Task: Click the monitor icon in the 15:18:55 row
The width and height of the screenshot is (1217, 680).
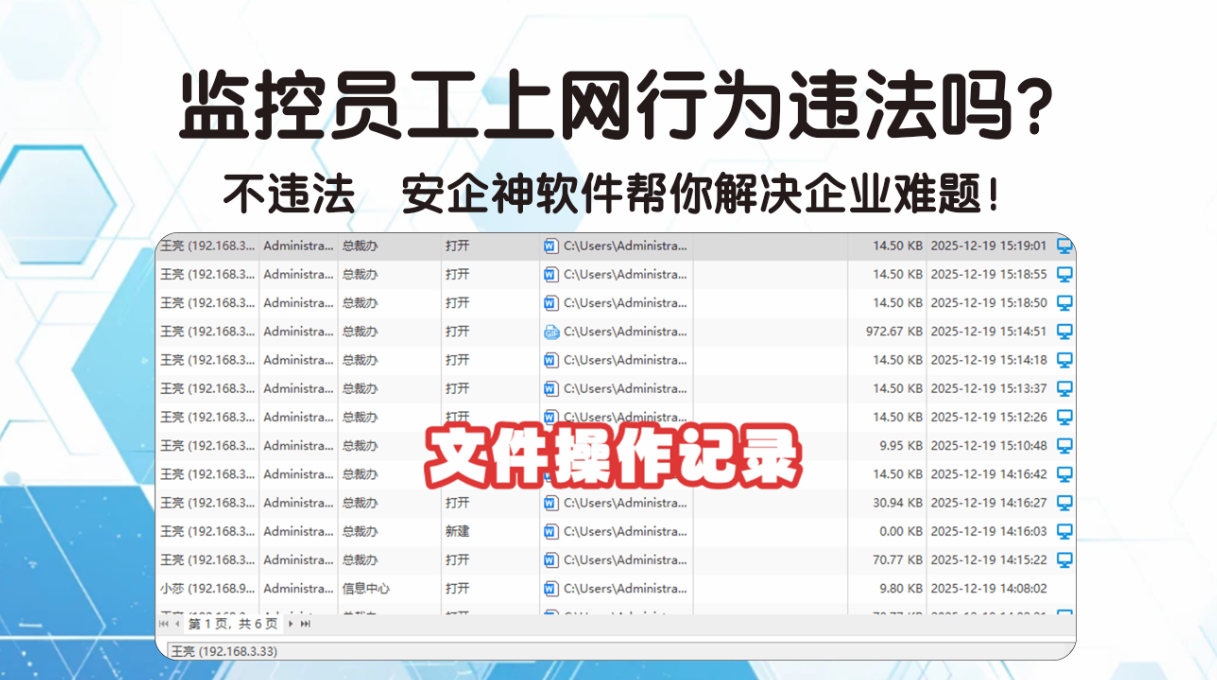Action: [1064, 274]
